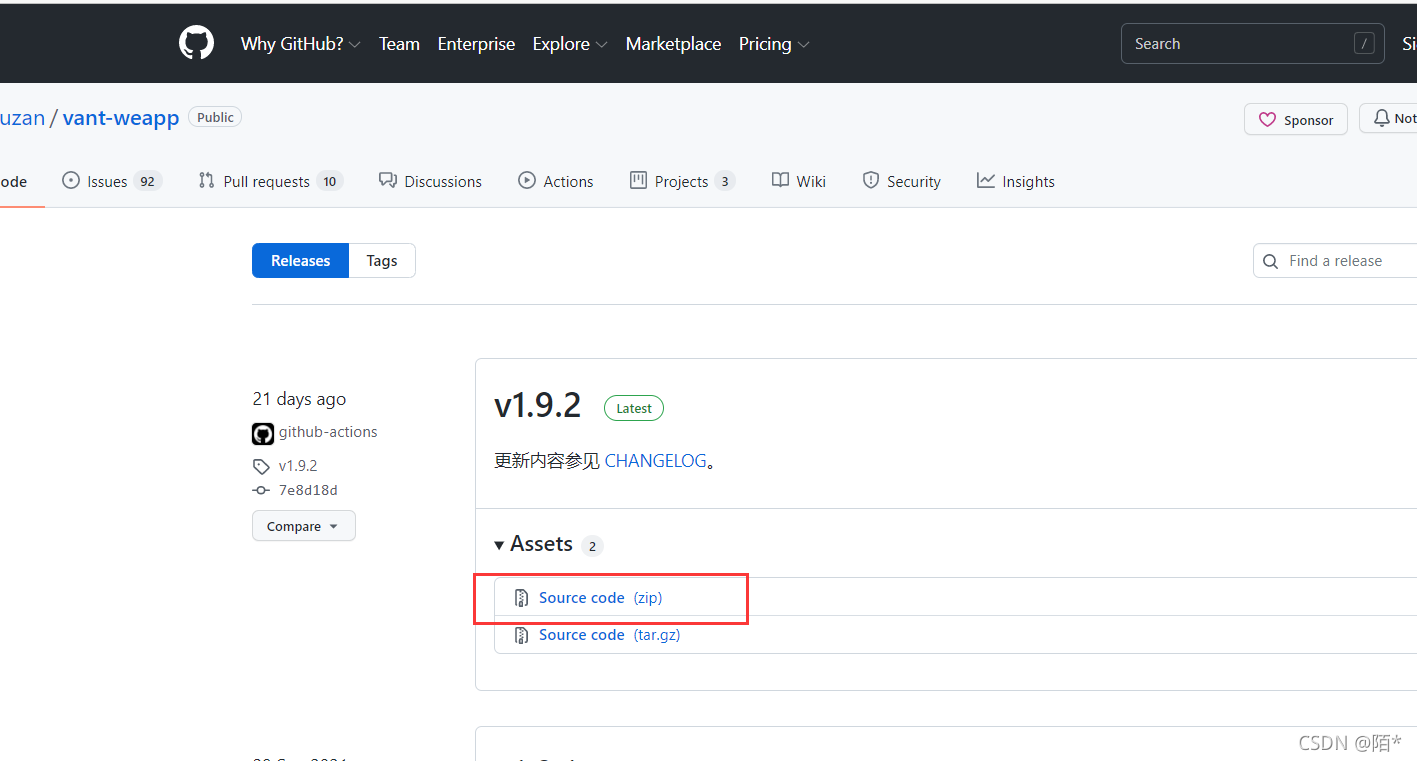Switch to the Discussions tab
This screenshot has width=1417, height=761.
(x=430, y=181)
